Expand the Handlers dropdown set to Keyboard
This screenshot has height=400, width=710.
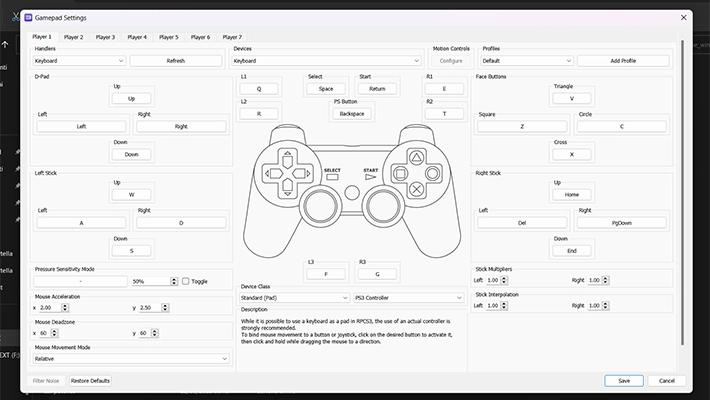(x=79, y=61)
